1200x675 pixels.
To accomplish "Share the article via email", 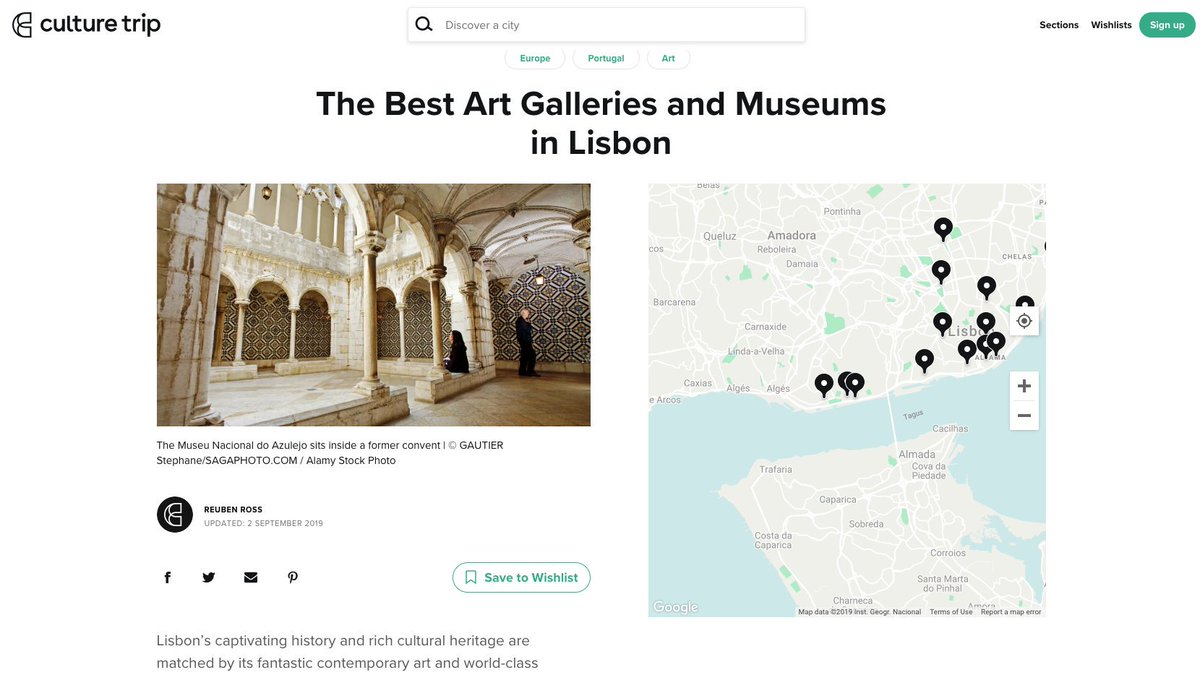I will click(x=250, y=576).
